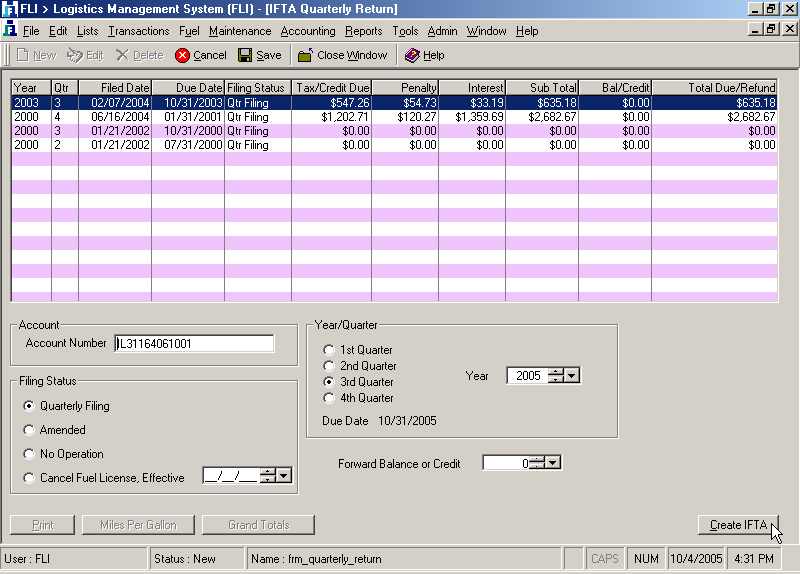Click the Print button
800x574 pixels.
coord(42,525)
